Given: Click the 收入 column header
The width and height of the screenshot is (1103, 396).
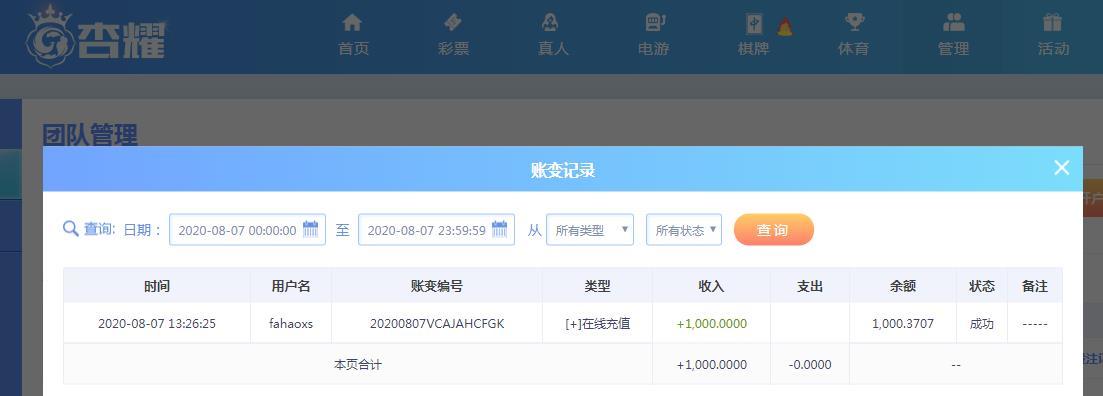Looking at the screenshot, I should click(x=711, y=286).
